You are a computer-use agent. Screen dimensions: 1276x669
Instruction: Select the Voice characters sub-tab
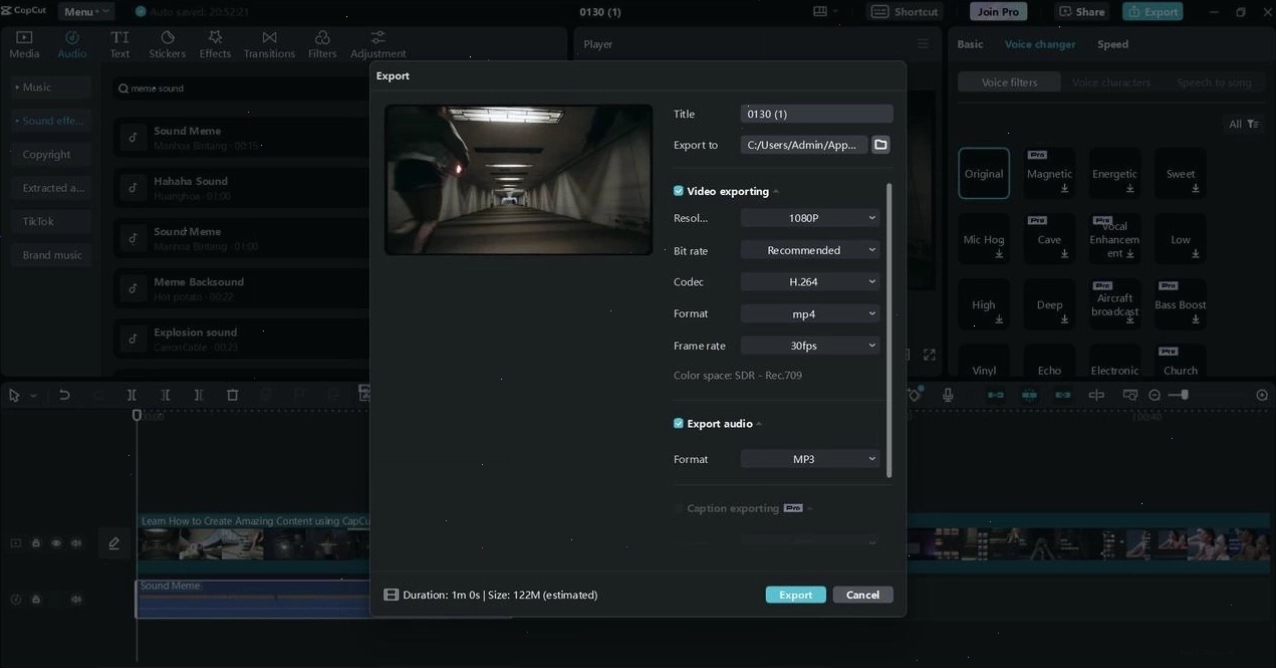point(1111,82)
